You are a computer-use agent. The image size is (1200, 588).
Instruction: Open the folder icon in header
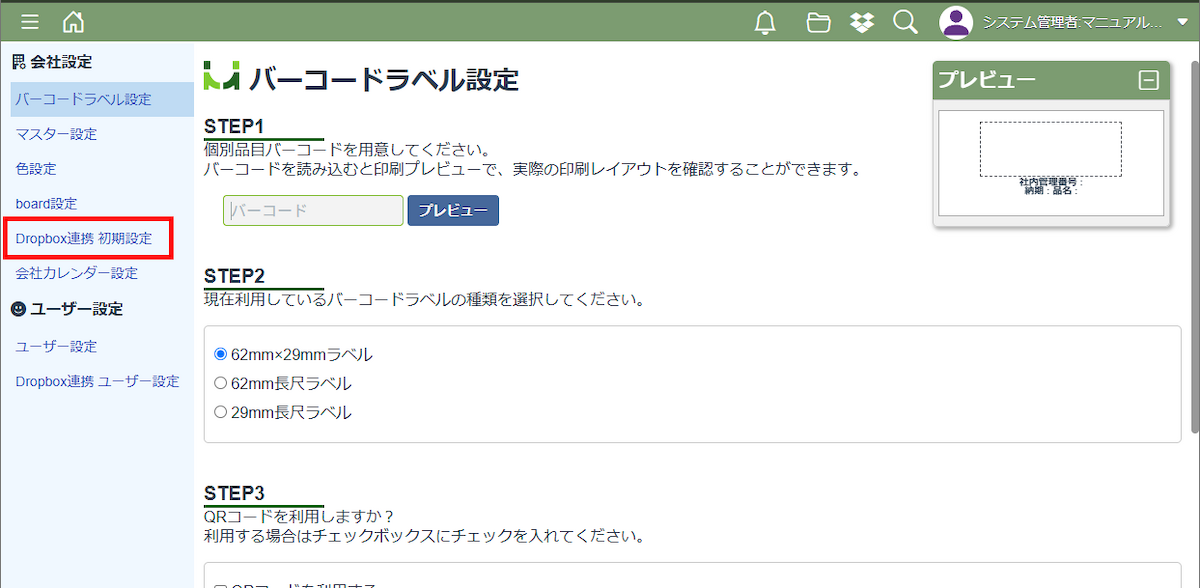coord(819,22)
